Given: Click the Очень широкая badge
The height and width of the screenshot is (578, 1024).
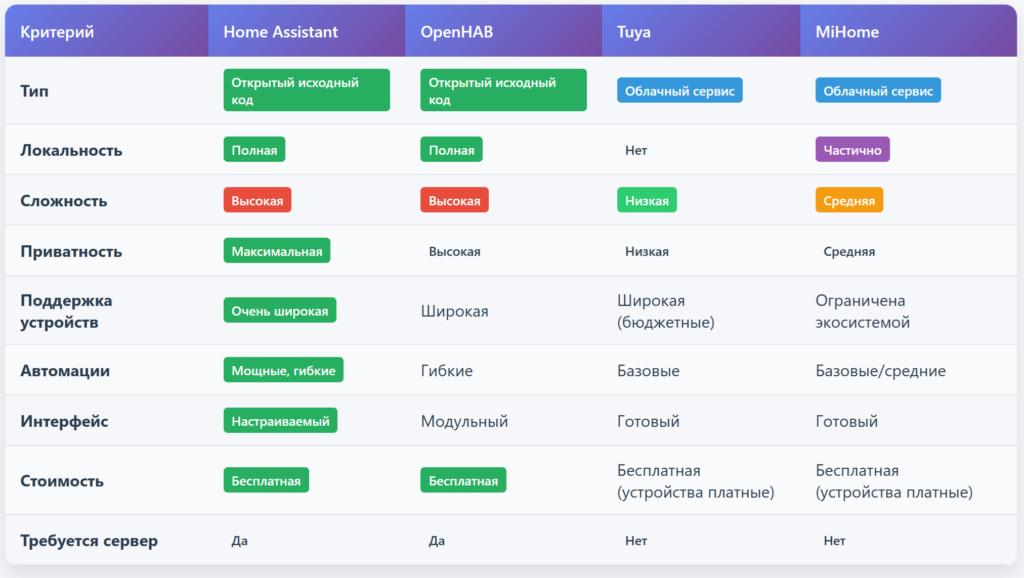Looking at the screenshot, I should pyautogui.click(x=279, y=311).
